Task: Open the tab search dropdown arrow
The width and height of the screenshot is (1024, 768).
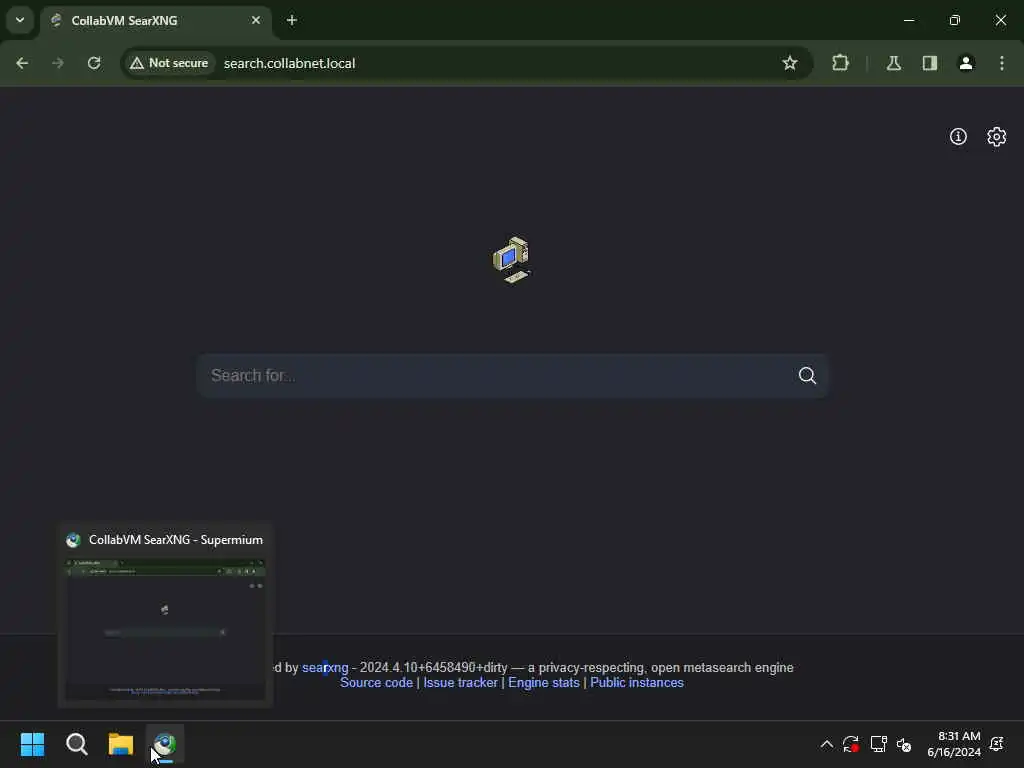Action: [x=20, y=20]
